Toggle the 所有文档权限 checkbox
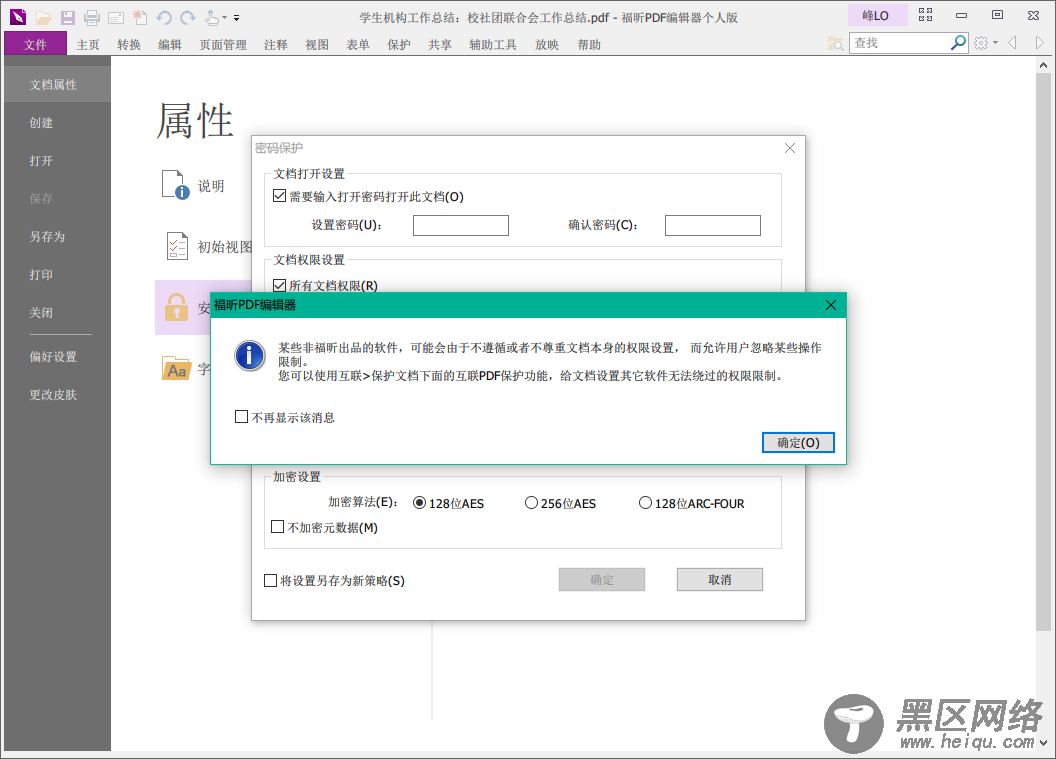Viewport: 1056px width, 759px height. [279, 285]
